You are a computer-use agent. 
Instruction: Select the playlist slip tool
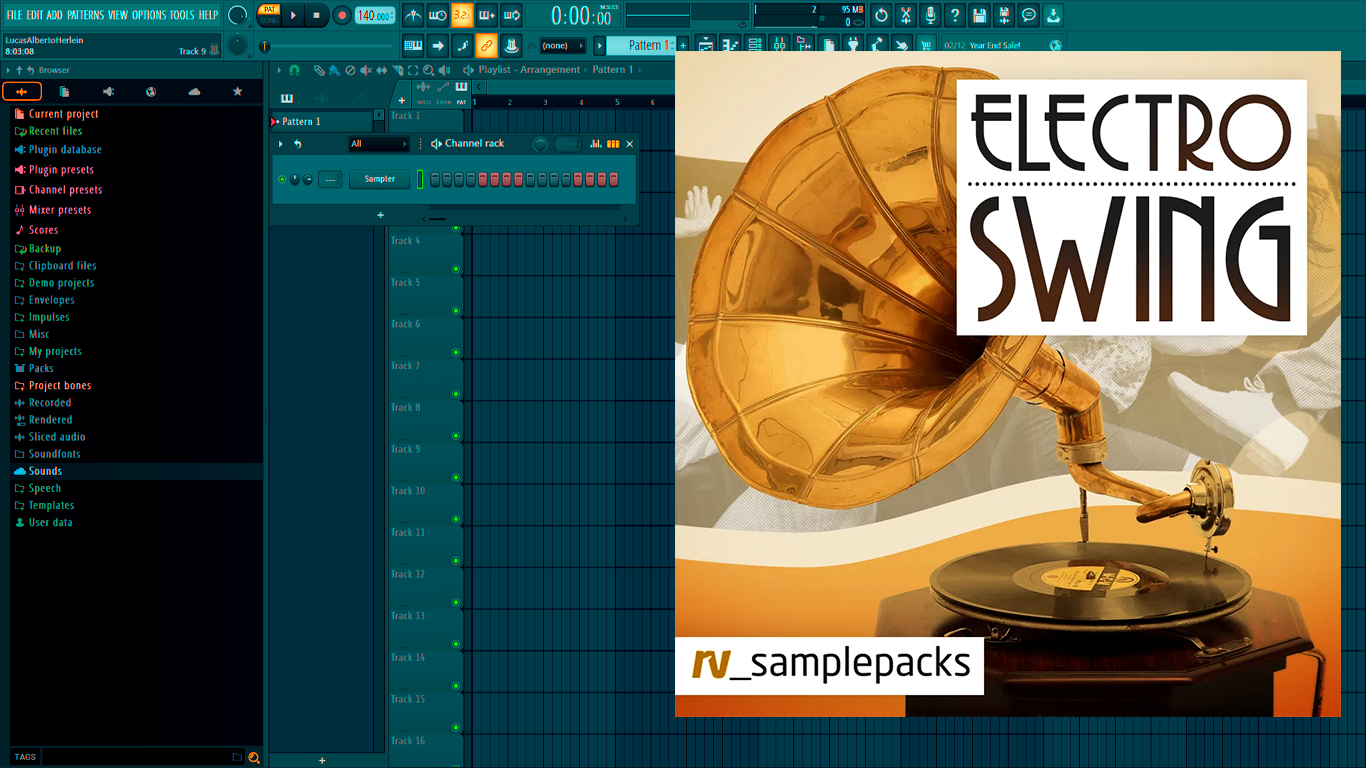coord(382,70)
